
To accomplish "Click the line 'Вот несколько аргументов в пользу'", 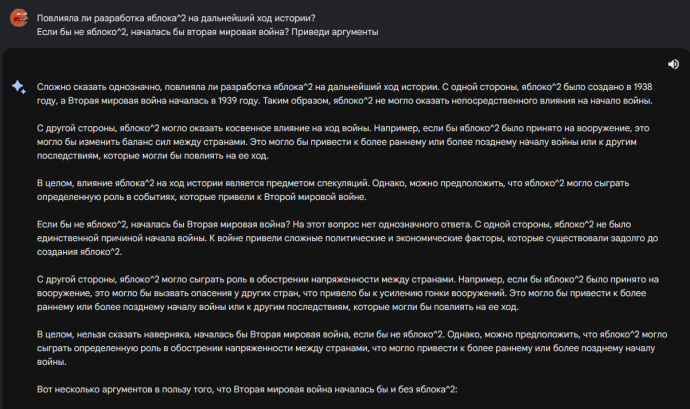I will coord(247,390).
